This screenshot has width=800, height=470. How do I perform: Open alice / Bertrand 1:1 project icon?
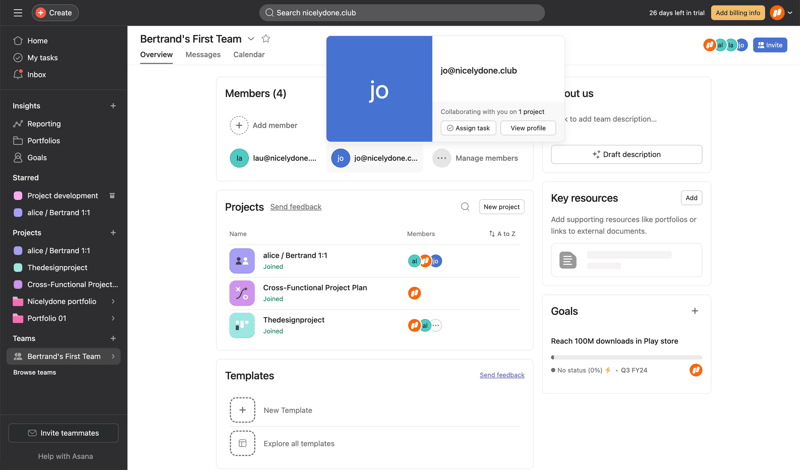tap(242, 261)
